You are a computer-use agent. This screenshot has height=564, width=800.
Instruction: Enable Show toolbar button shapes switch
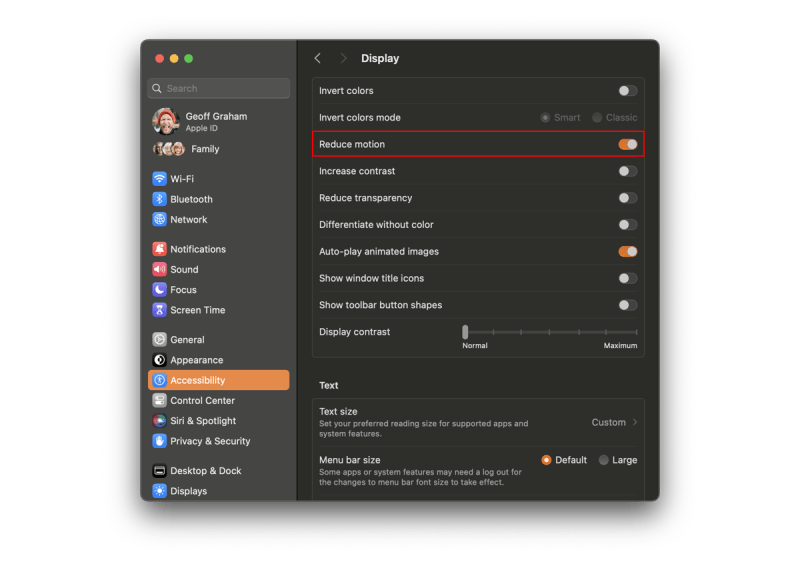tap(628, 305)
